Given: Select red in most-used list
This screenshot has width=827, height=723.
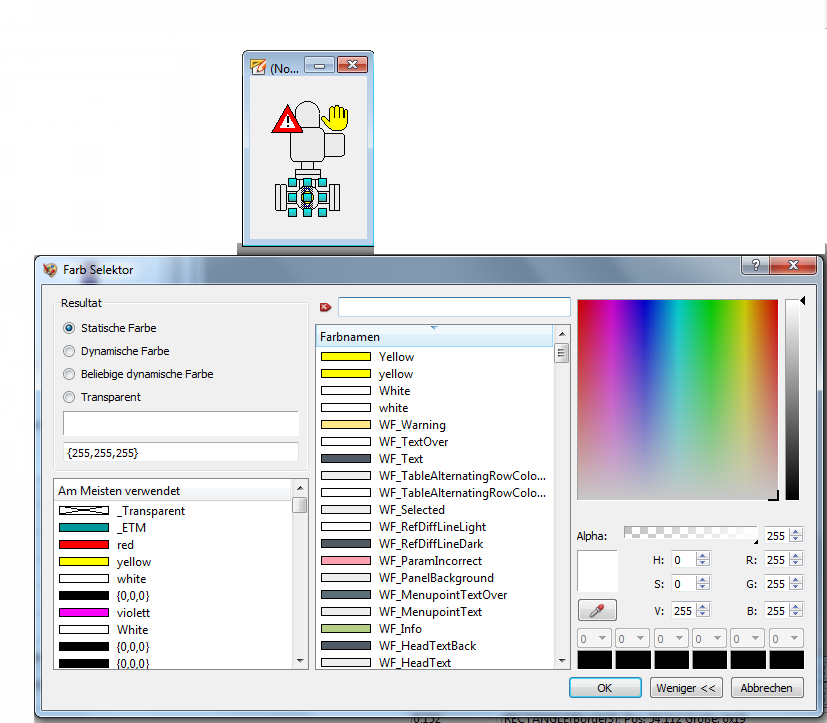Looking at the screenshot, I should click(173, 545).
